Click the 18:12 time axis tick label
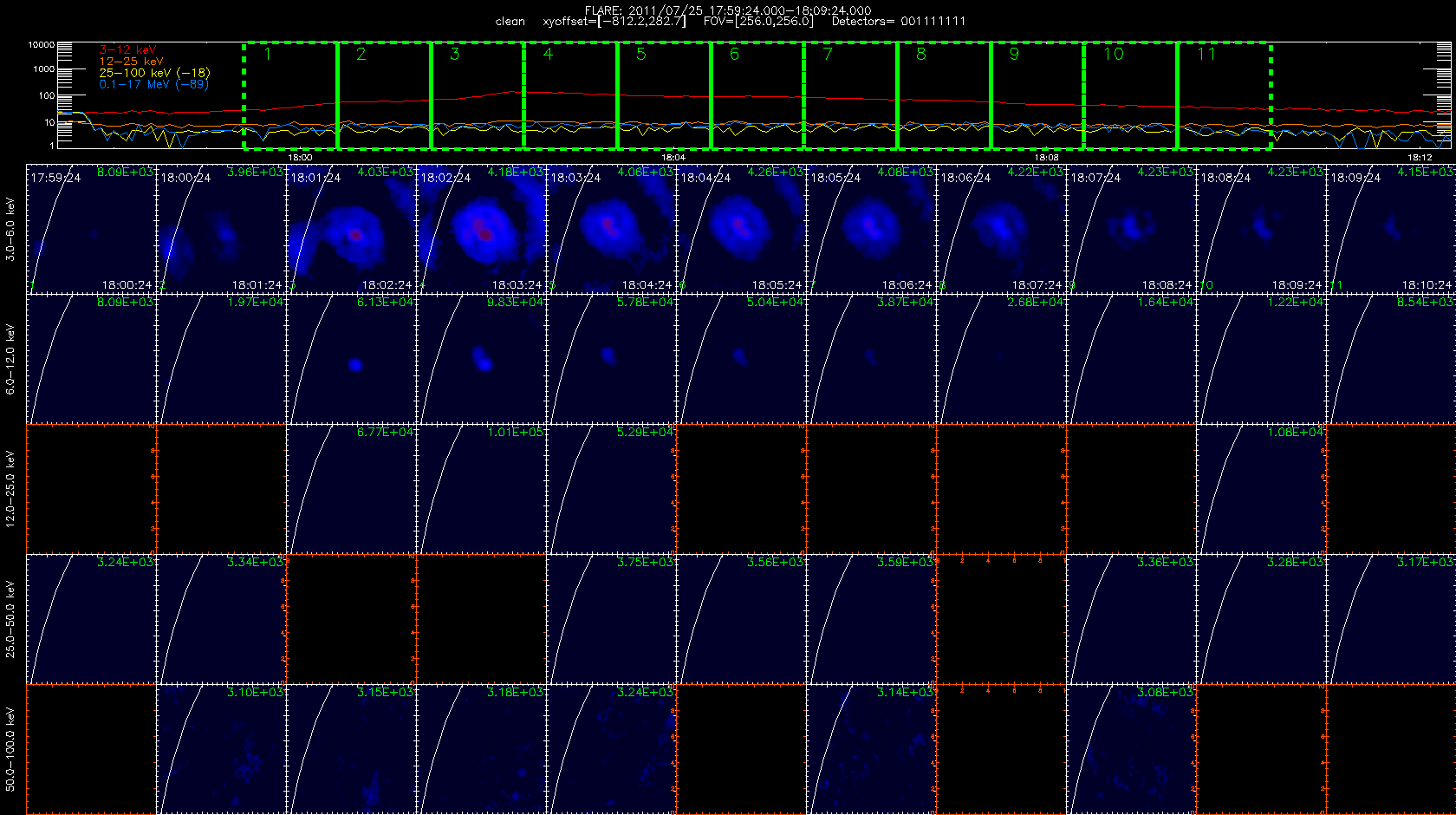The width and height of the screenshot is (1456, 815). pyautogui.click(x=1420, y=158)
